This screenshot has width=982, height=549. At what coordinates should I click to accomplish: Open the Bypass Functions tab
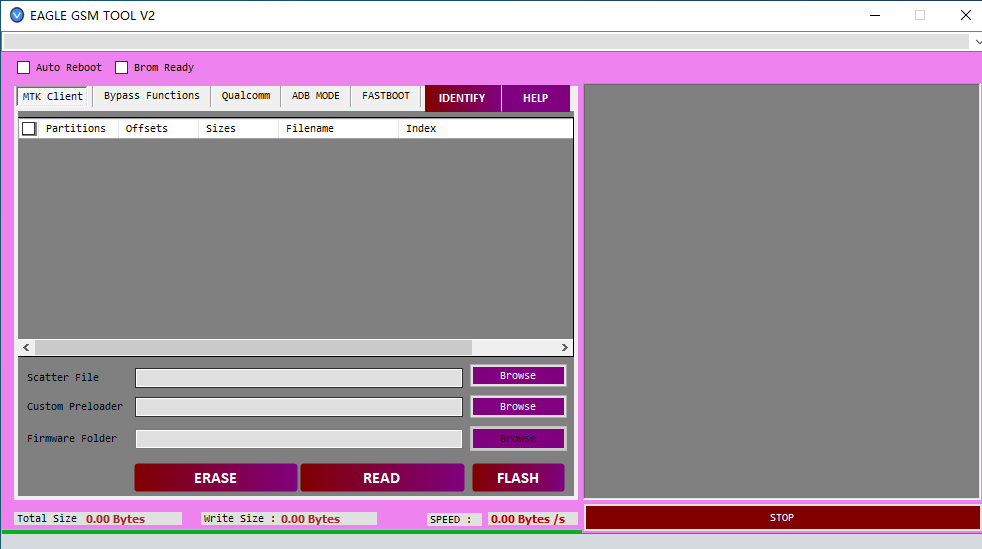coord(152,96)
